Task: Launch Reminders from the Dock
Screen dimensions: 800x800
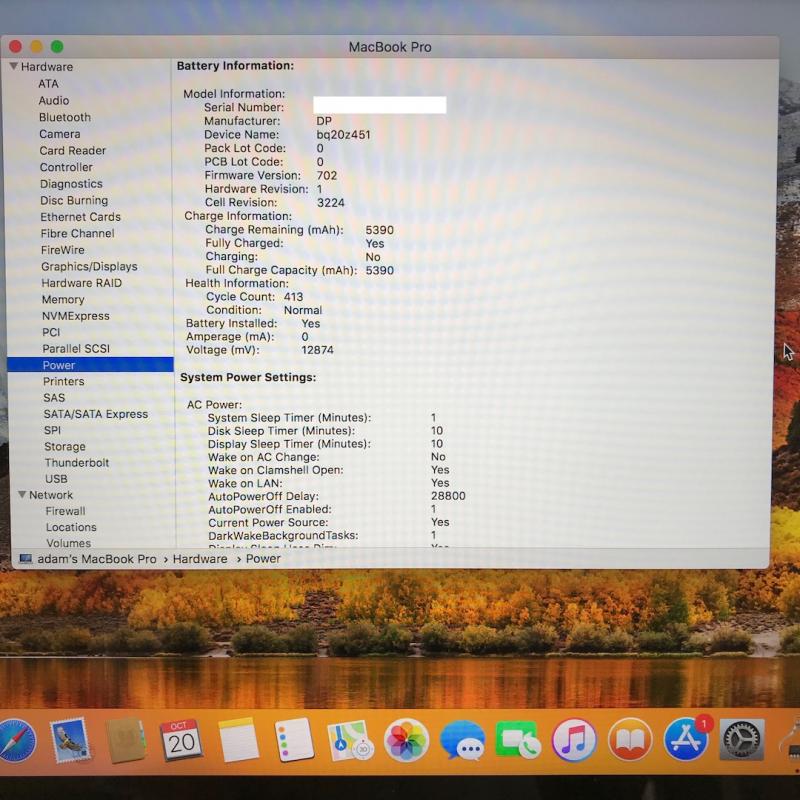Action: click(293, 740)
